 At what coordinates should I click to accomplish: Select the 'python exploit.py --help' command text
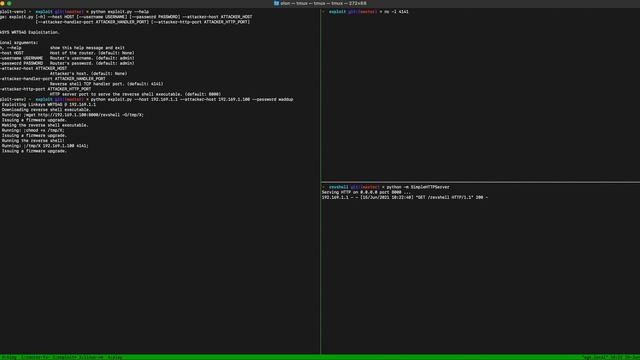[x=120, y=12]
